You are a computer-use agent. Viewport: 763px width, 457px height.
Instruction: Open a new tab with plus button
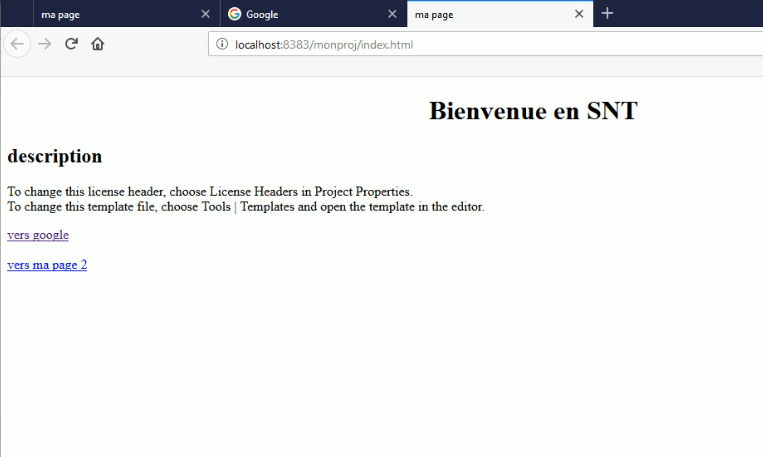(x=607, y=14)
